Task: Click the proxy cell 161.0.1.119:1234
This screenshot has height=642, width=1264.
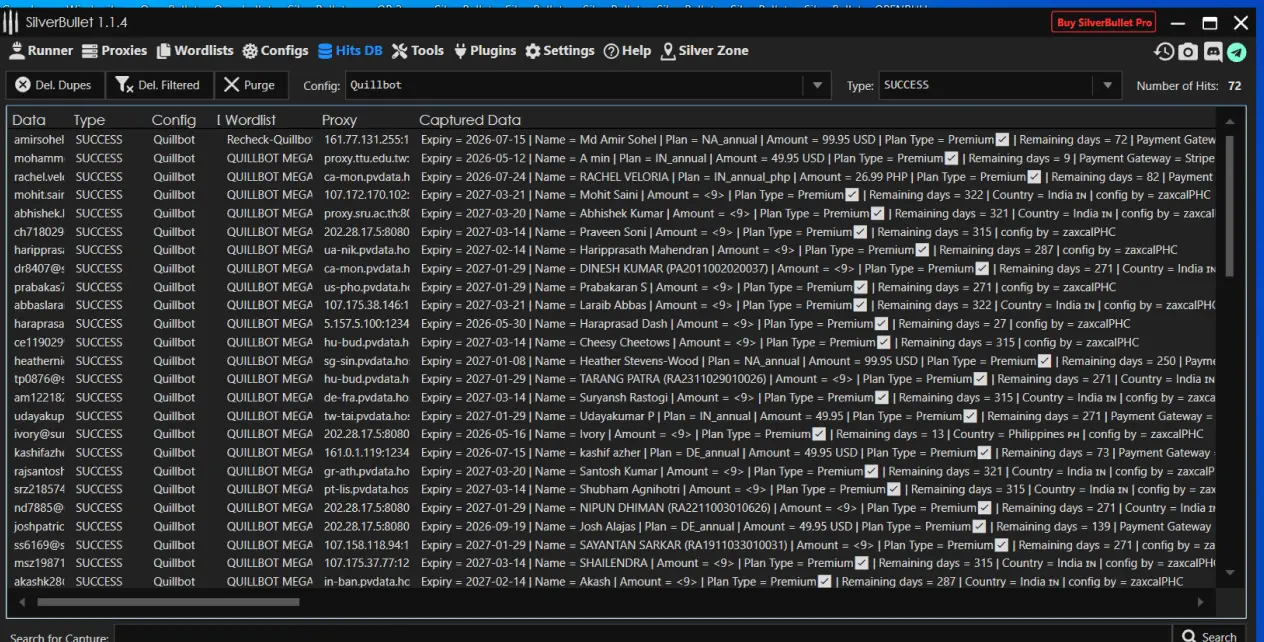Action: tap(366, 453)
